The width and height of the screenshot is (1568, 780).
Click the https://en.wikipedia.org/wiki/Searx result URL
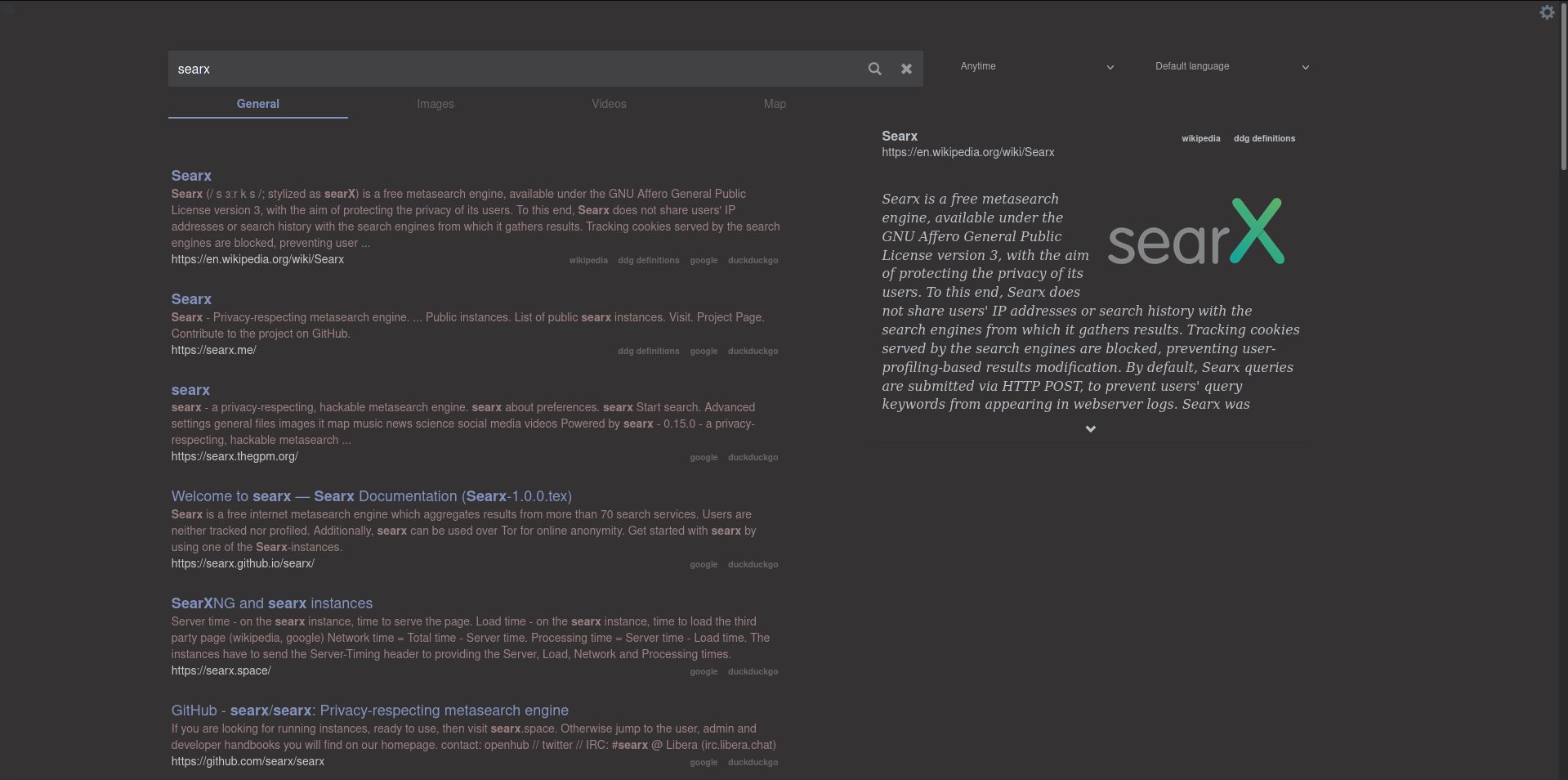tap(257, 259)
